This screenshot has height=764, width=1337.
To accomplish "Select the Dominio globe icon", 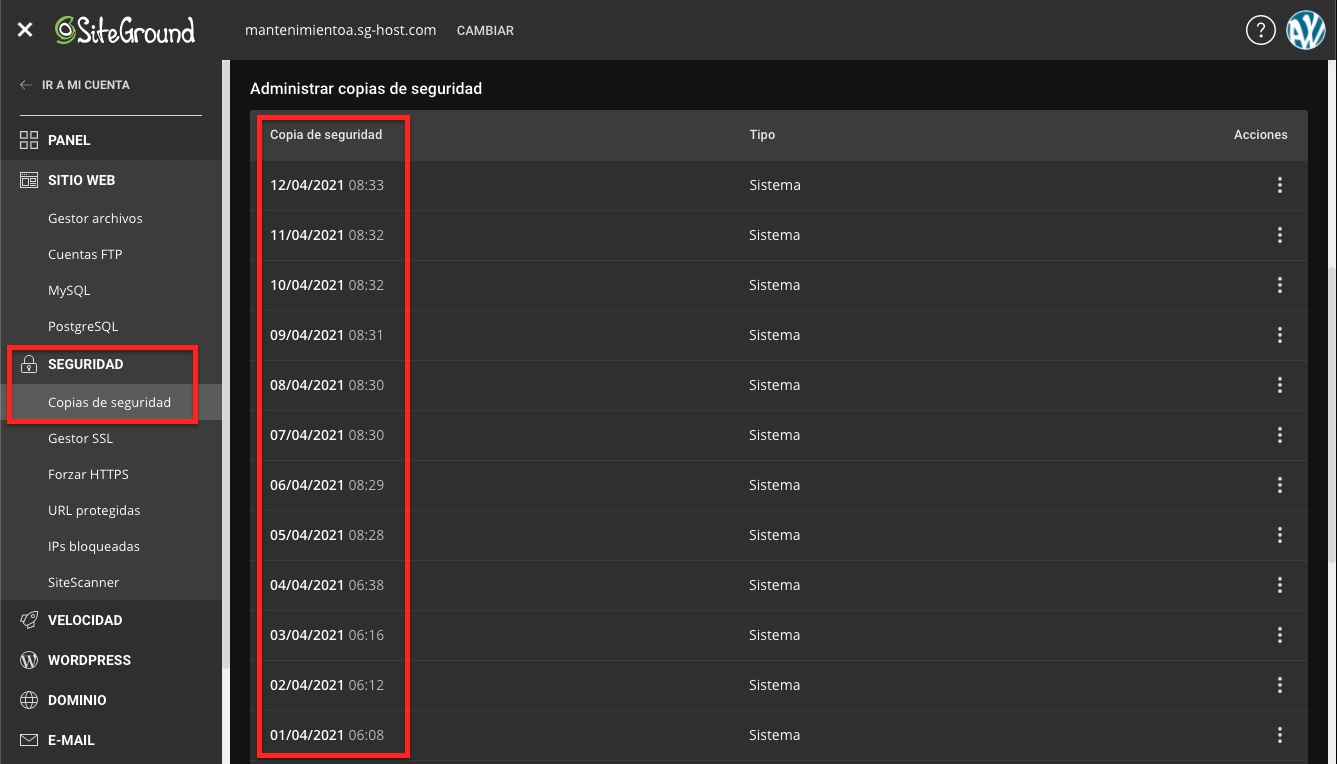I will tap(29, 700).
